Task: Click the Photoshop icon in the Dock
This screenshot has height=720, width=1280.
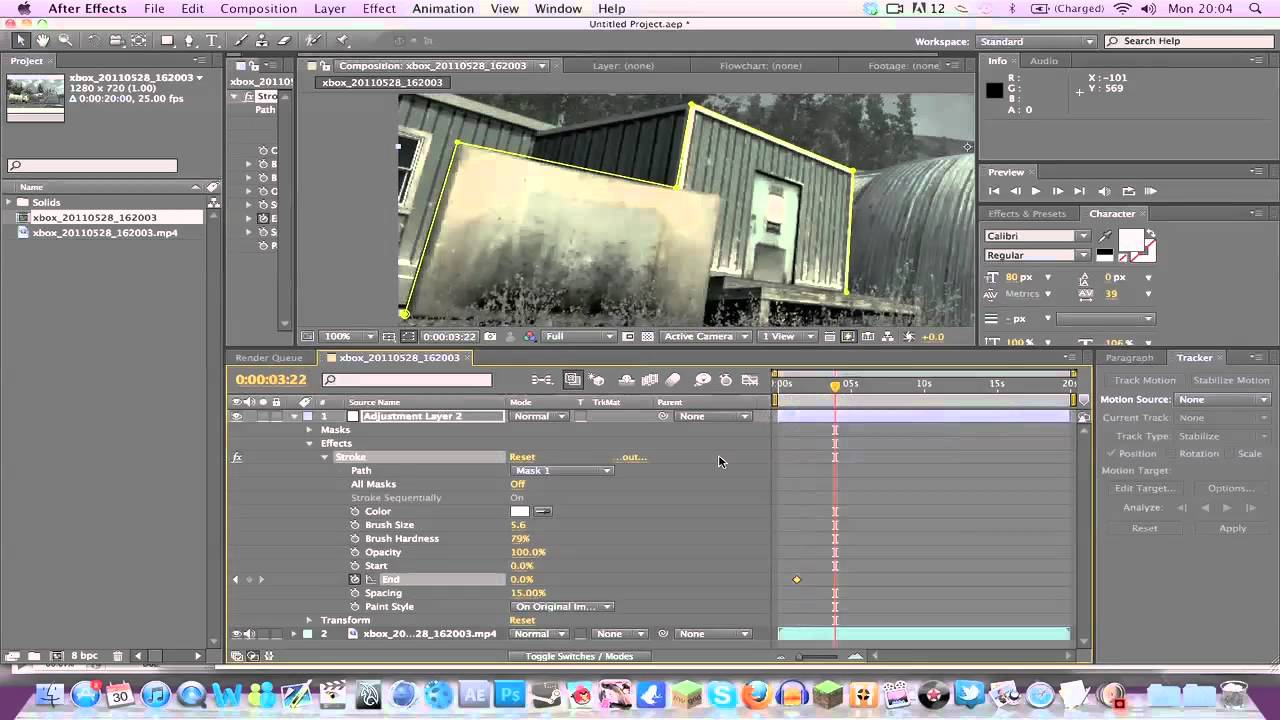Action: (x=510, y=694)
